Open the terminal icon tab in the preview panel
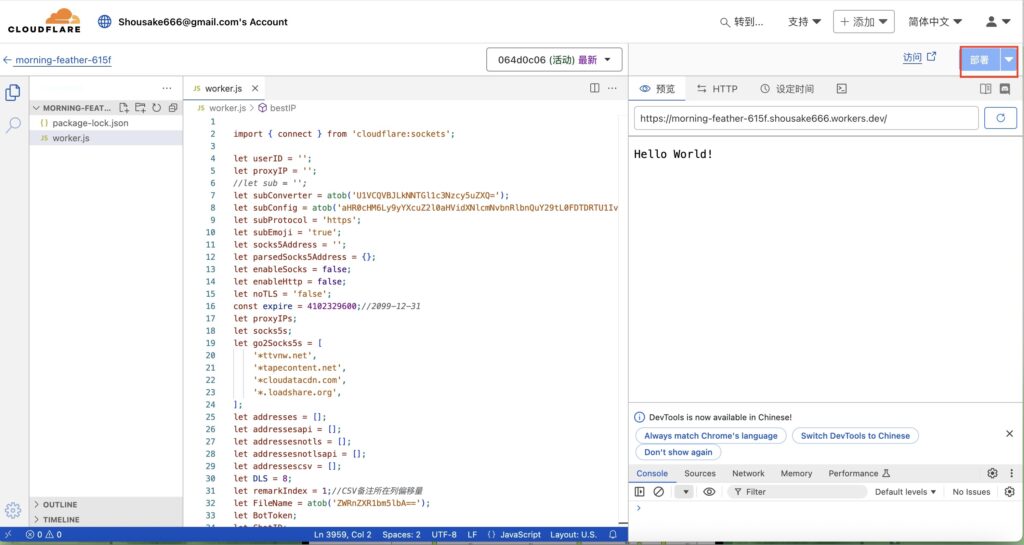This screenshot has width=1024, height=545. [842, 89]
